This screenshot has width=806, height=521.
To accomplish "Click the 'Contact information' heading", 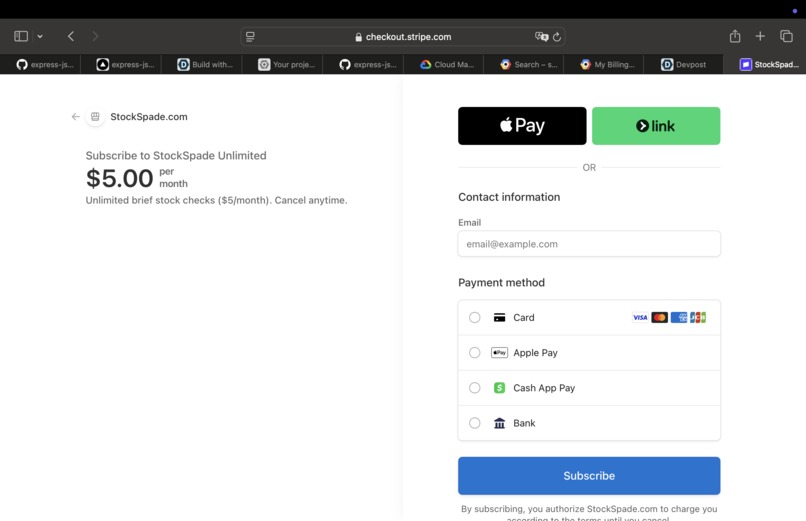I will coord(509,197).
